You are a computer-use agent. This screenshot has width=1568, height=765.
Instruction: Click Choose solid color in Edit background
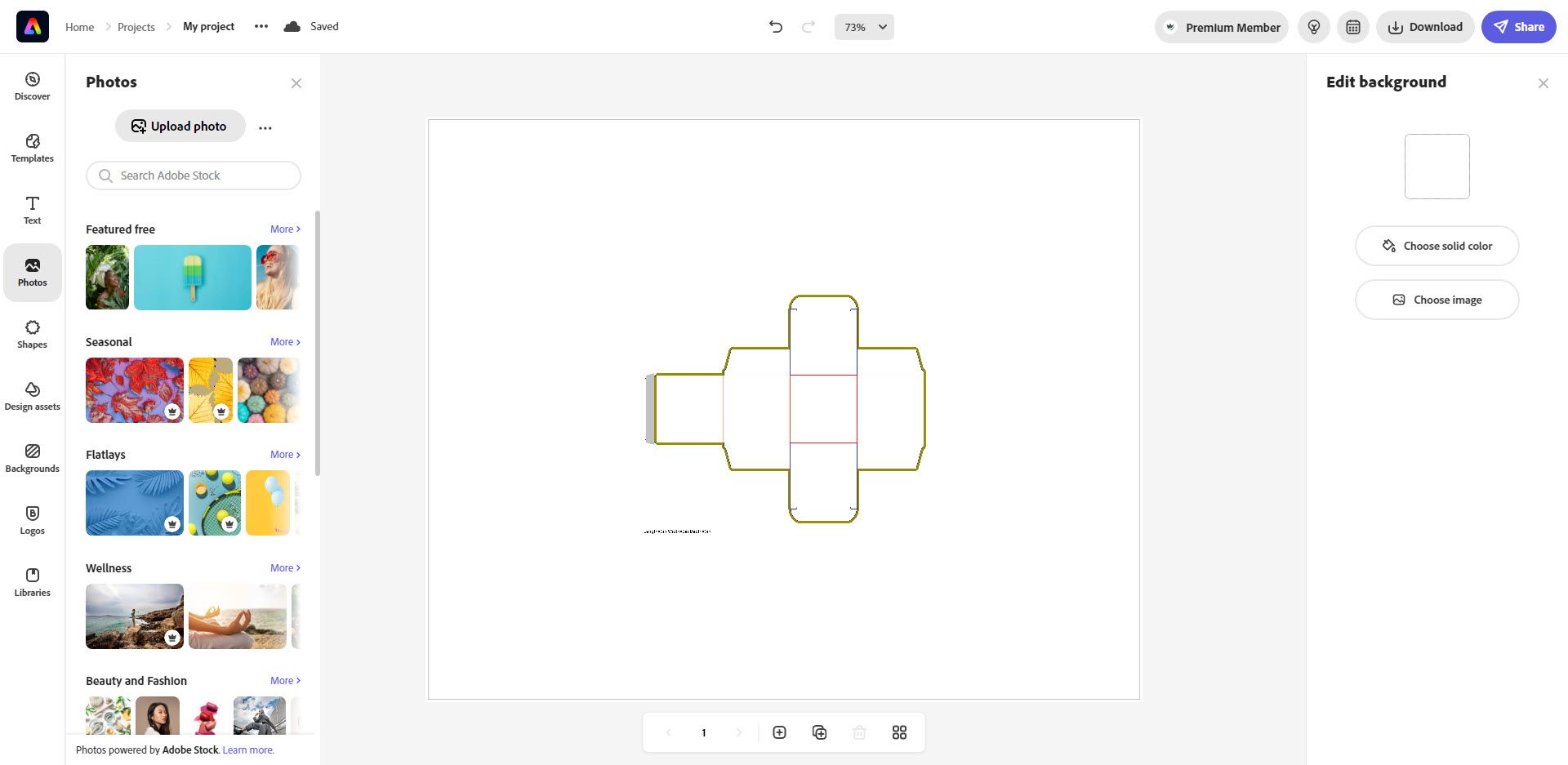click(1437, 245)
